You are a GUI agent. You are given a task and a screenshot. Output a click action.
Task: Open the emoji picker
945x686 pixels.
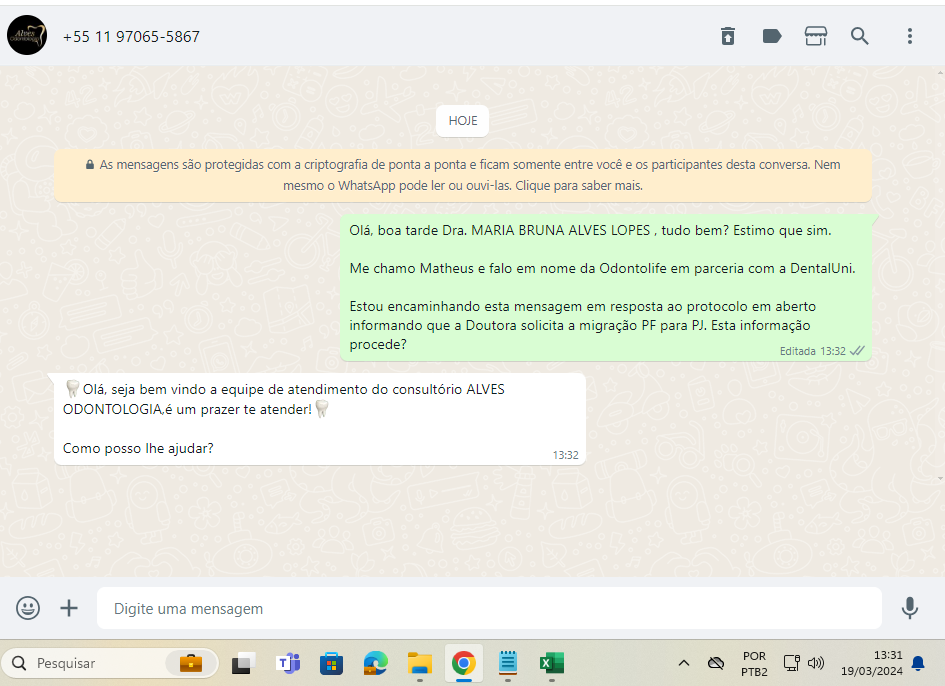pos(28,608)
